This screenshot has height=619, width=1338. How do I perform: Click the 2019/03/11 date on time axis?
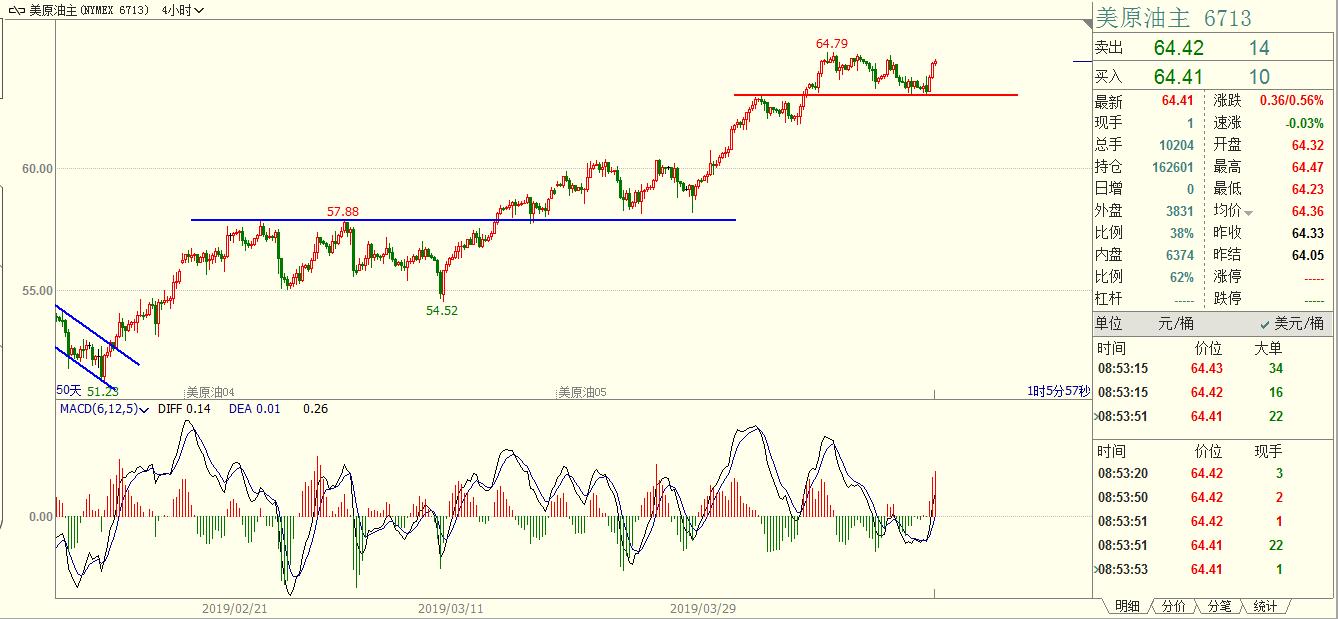point(449,608)
